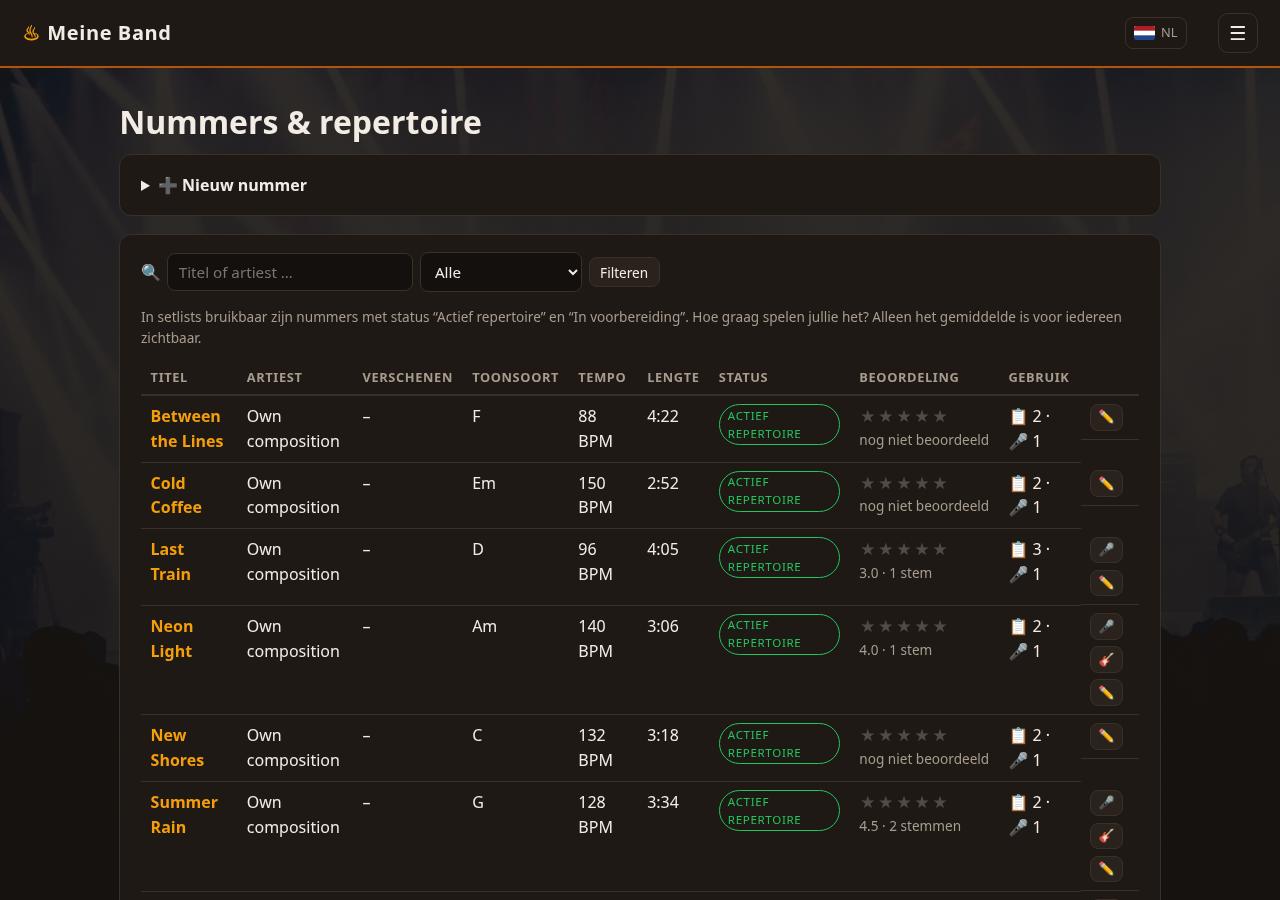Click the guitar icon in Summer Rain row
This screenshot has width=1280, height=900.
click(x=1106, y=836)
